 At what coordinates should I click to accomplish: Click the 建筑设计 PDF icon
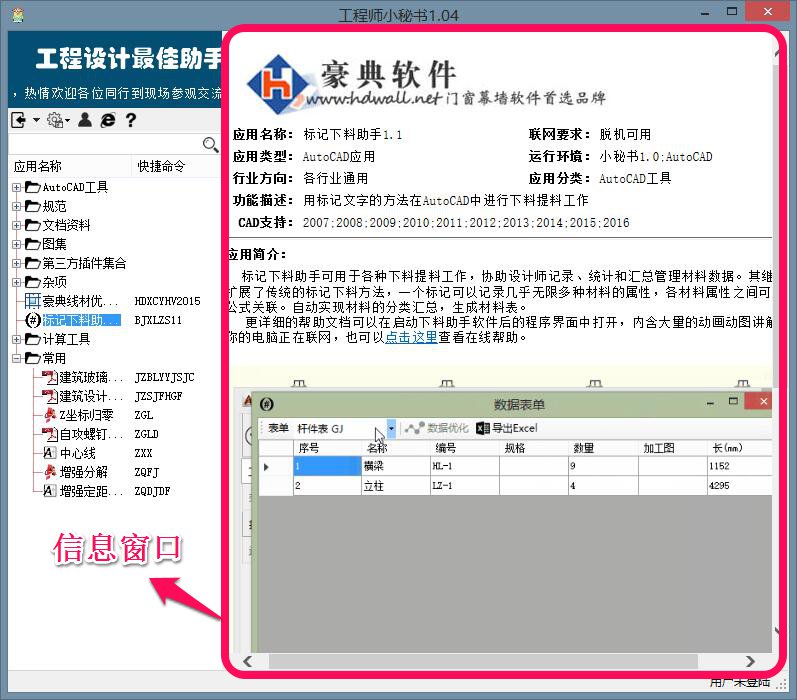click(x=49, y=396)
